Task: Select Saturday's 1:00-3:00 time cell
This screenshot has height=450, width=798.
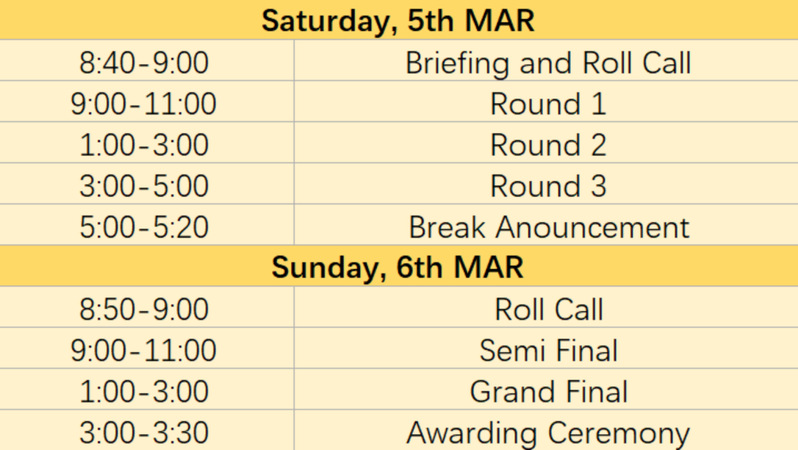Action: (x=145, y=145)
